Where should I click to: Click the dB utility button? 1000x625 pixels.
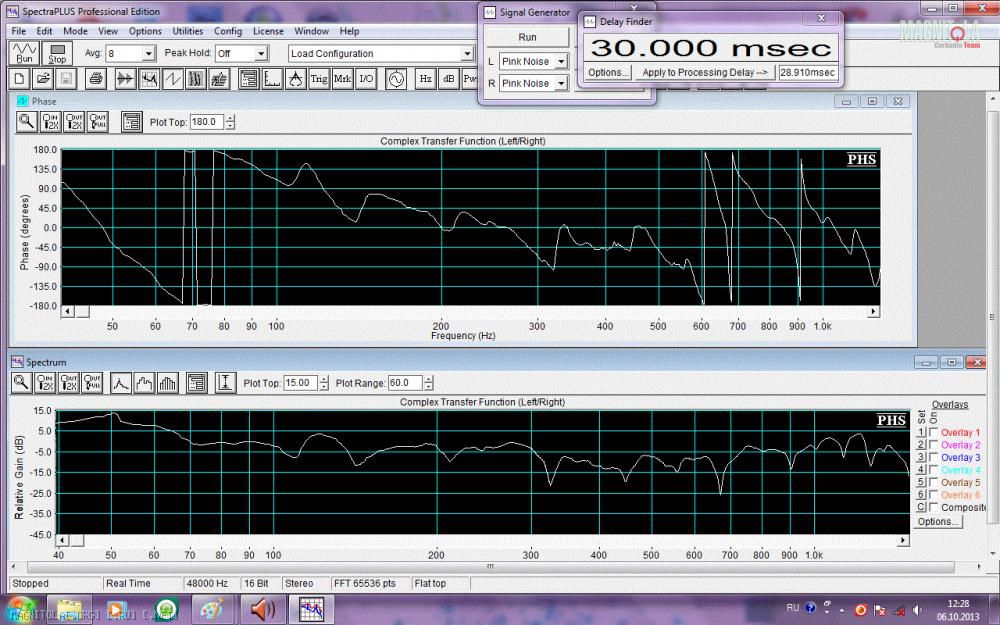(449, 79)
